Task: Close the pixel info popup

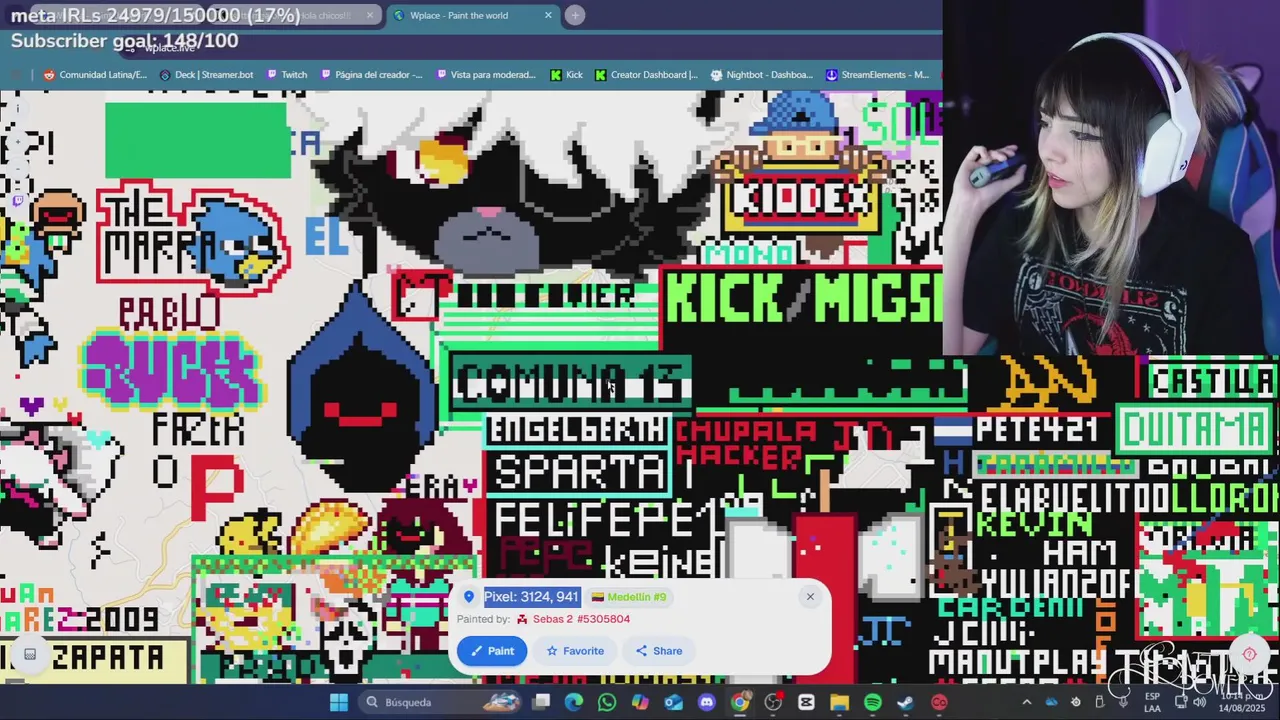Action: pyautogui.click(x=810, y=597)
